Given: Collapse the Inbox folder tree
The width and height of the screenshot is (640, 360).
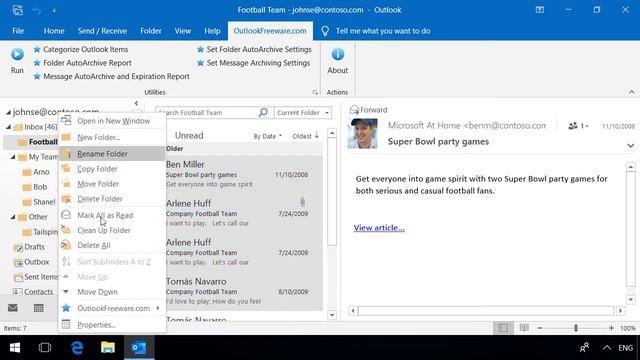Looking at the screenshot, I should pyautogui.click(x=8, y=127).
